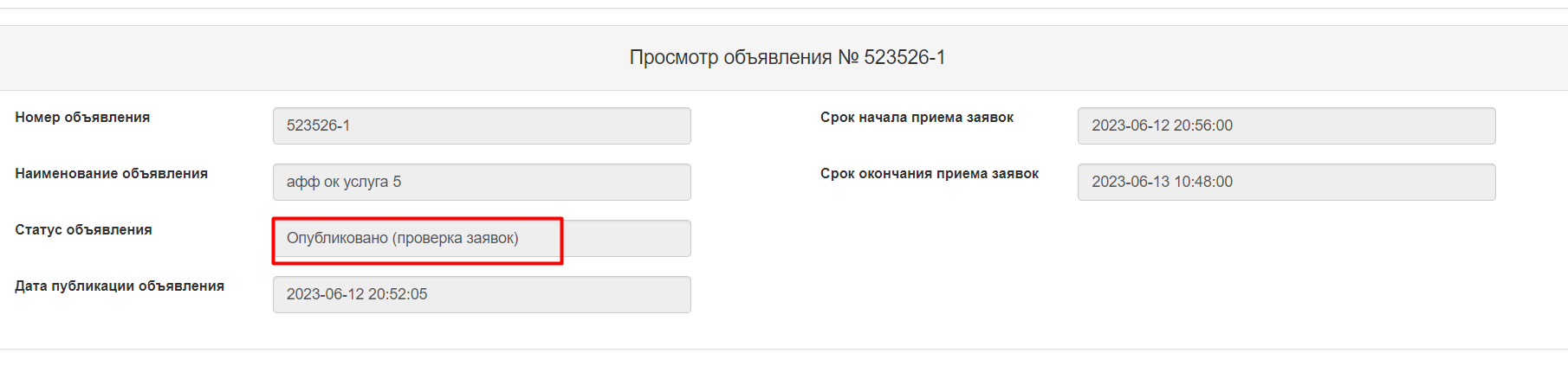Click the application start field 2023-06-12 20:56:00
Image resolution: width=1568 pixels, height=366 pixels.
tap(1286, 125)
